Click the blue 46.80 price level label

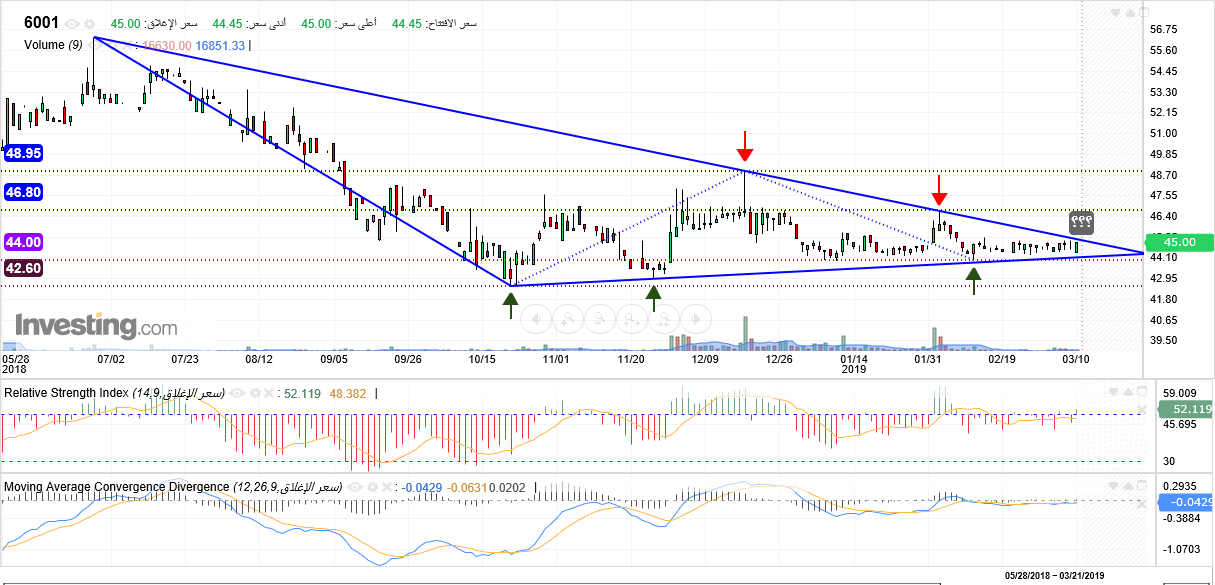(x=23, y=191)
